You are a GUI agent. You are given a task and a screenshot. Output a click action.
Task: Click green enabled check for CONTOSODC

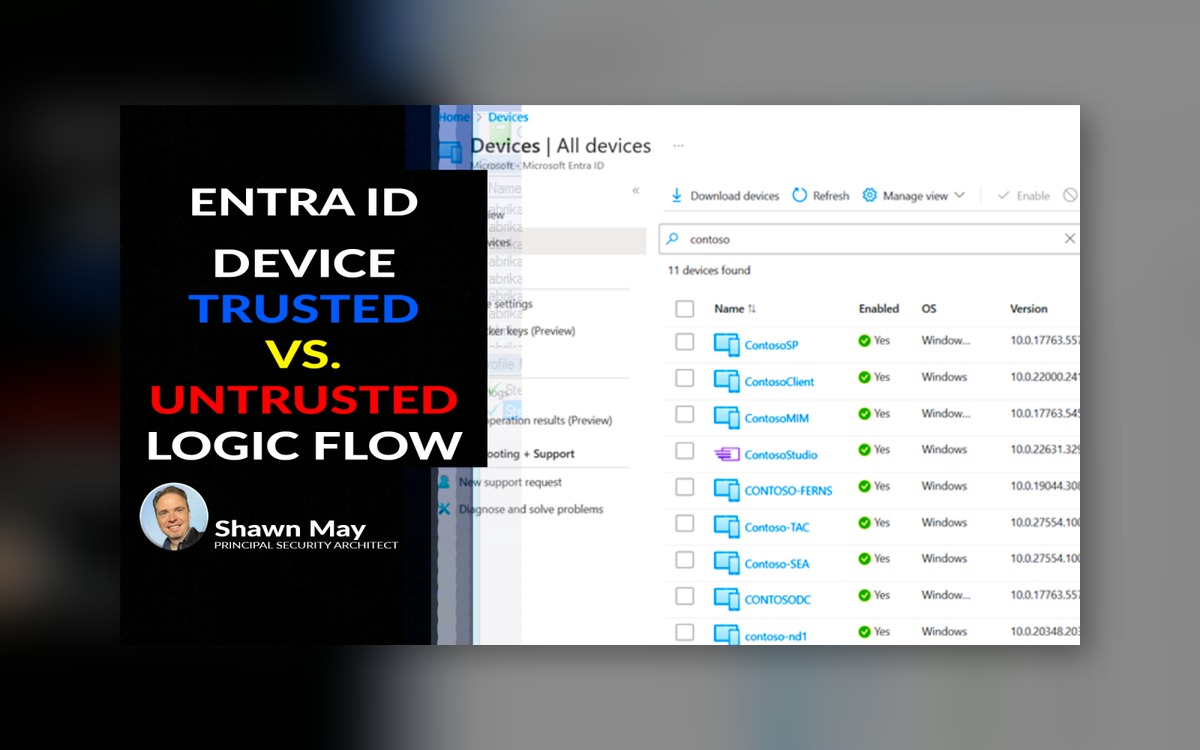click(864, 595)
